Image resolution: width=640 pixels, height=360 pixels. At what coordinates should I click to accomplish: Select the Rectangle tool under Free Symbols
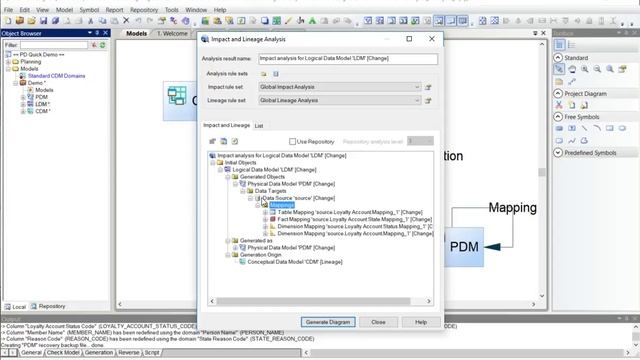click(610, 128)
